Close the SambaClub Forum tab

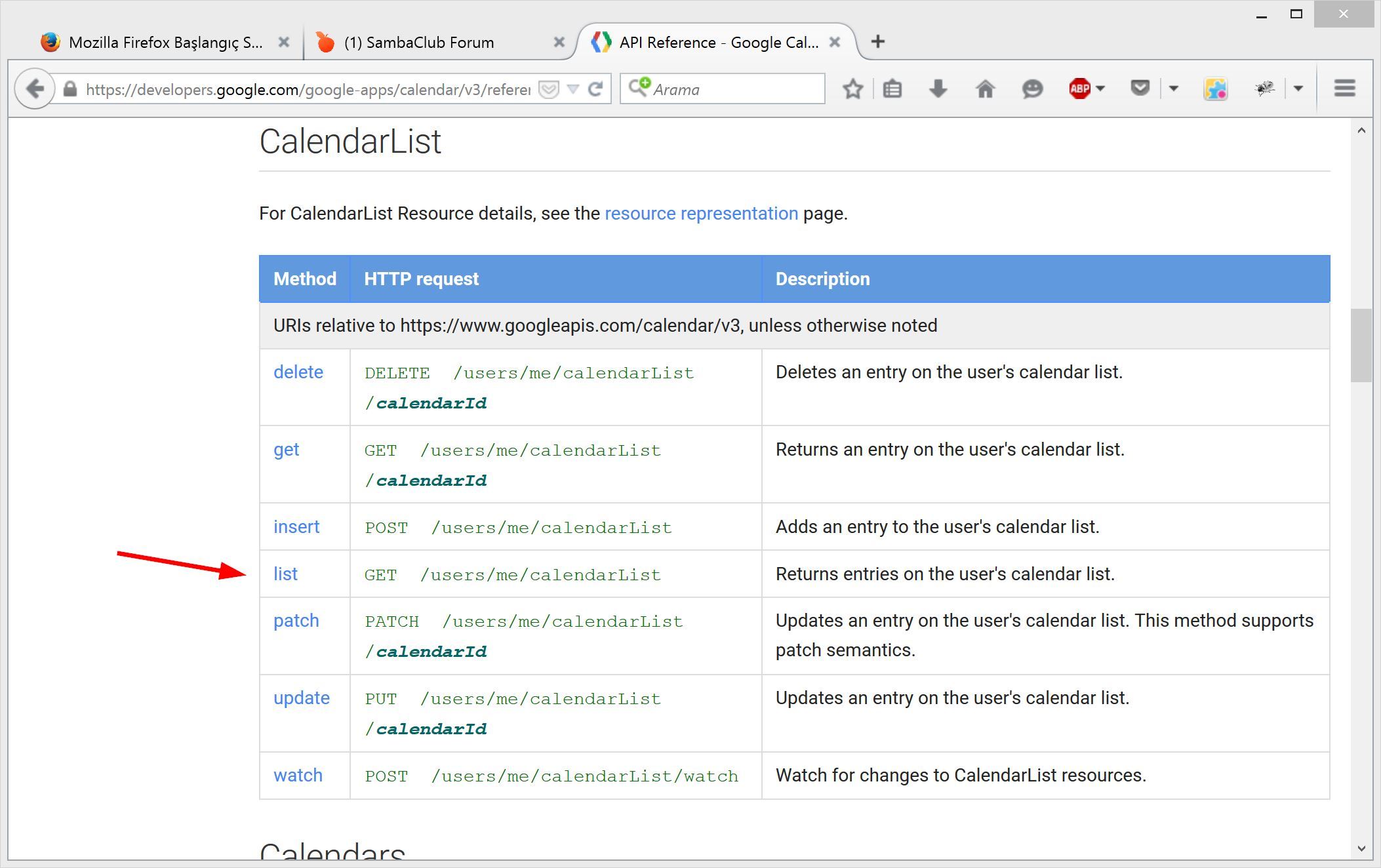[559, 42]
